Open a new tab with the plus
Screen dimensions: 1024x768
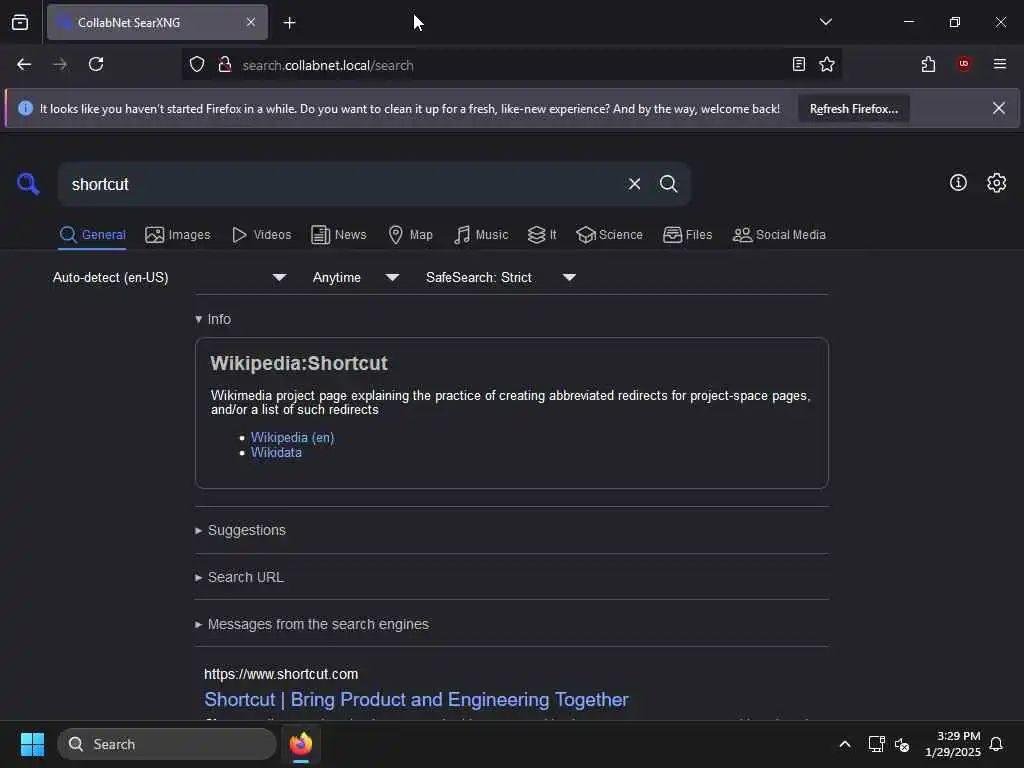289,23
